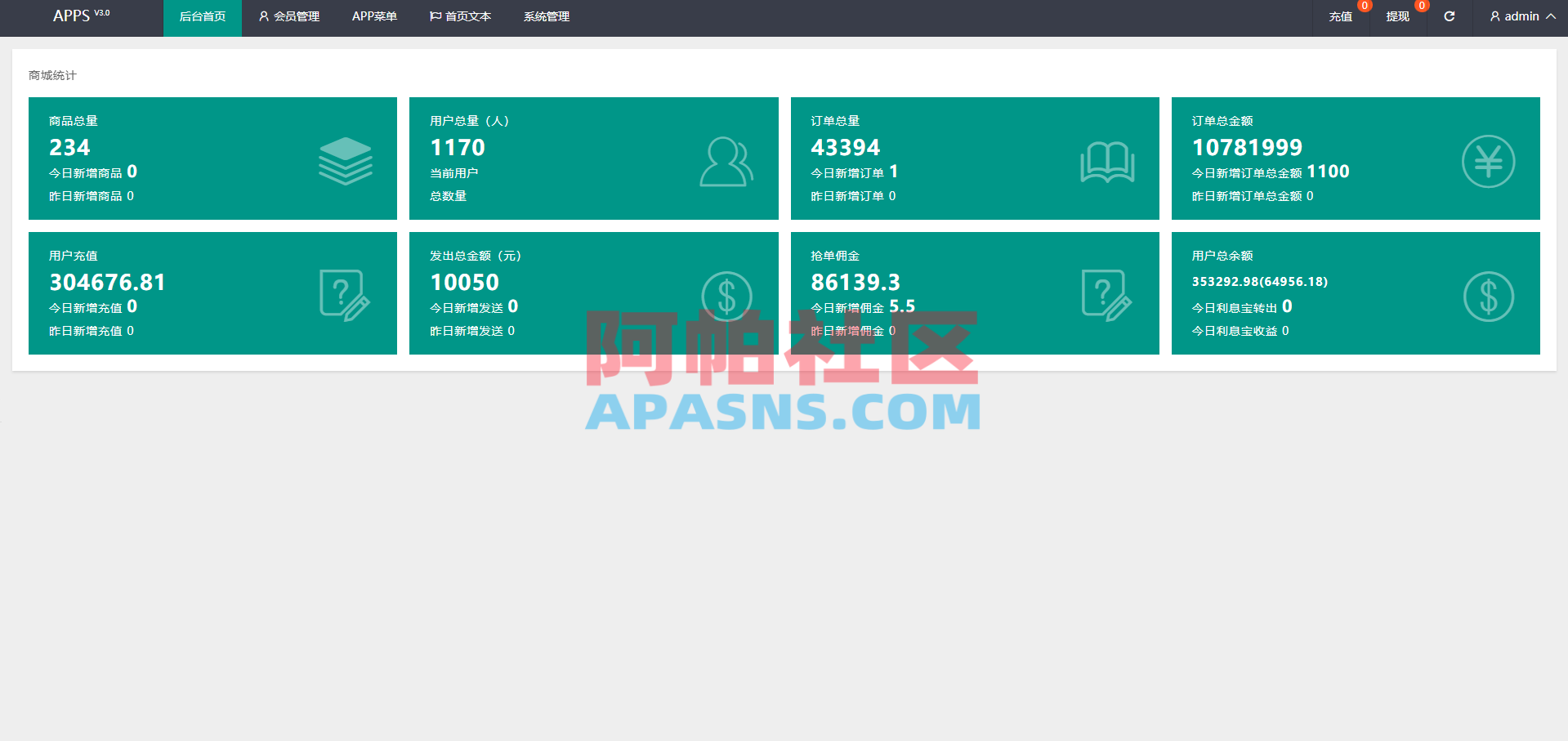Click the stacked layers icon on 商品总量 card
This screenshot has height=741, width=1568.
tap(345, 160)
